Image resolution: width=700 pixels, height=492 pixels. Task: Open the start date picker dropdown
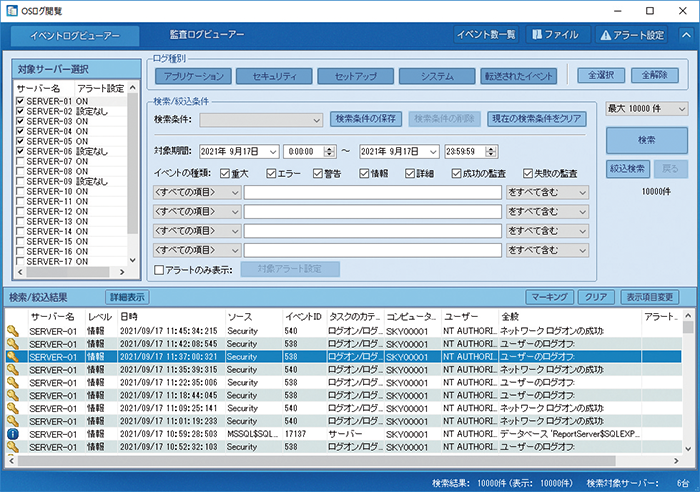[273, 152]
